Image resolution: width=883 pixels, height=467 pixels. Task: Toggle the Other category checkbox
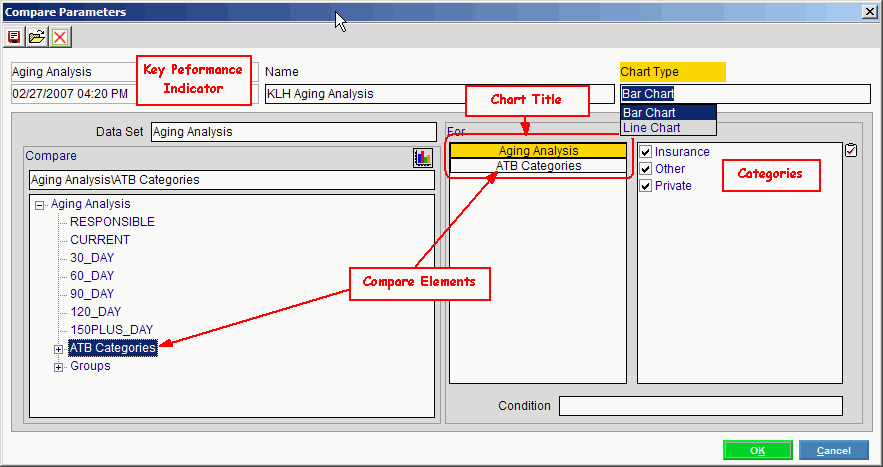tap(646, 169)
